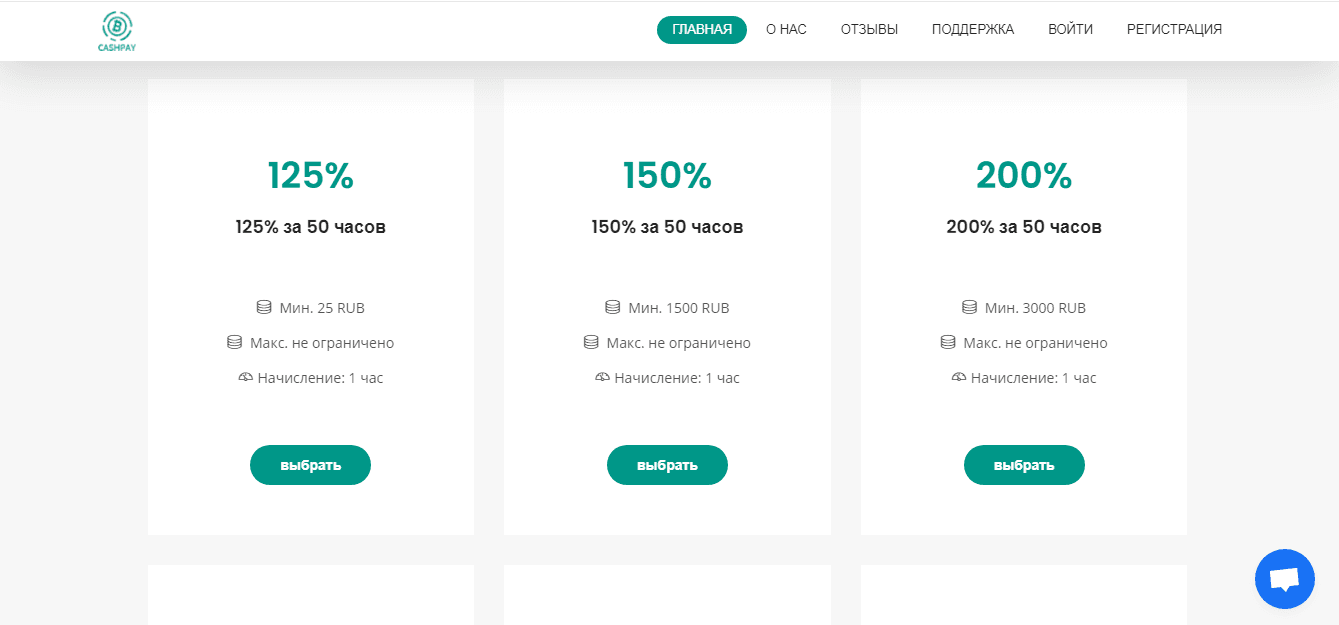Open the О НАС page
1339x625 pixels.
786,30
